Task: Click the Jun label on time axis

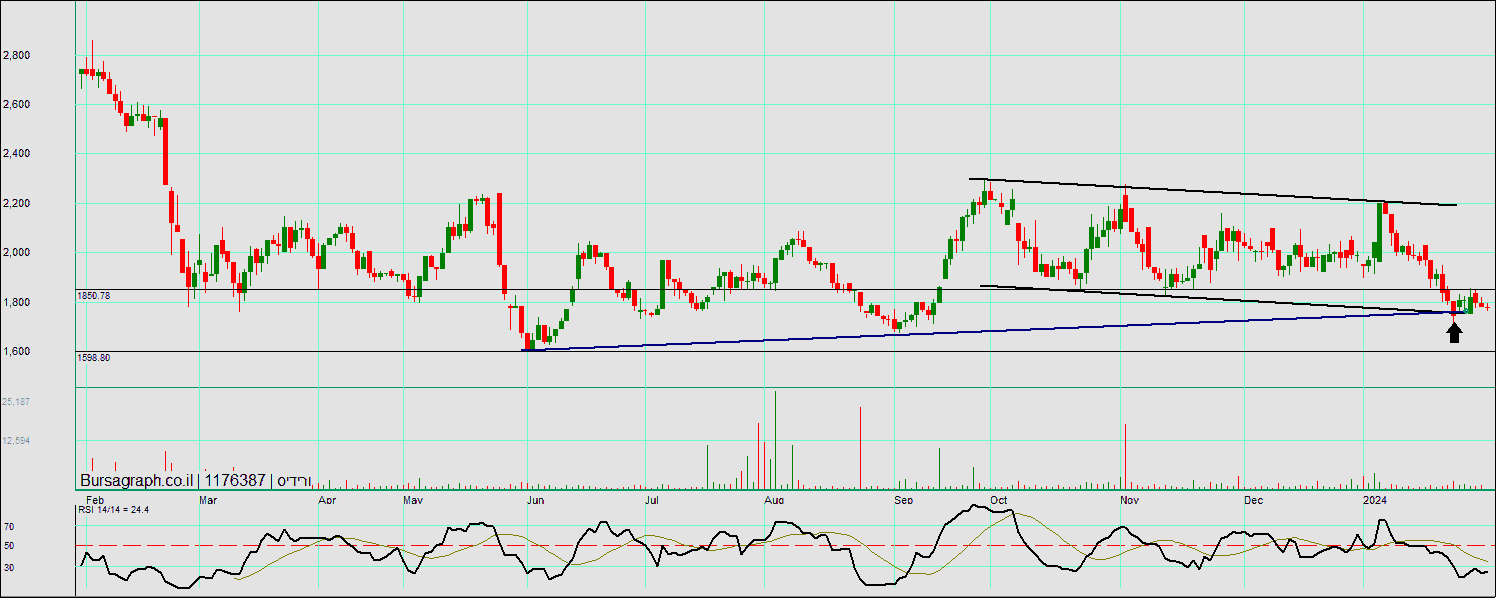Action: point(536,498)
